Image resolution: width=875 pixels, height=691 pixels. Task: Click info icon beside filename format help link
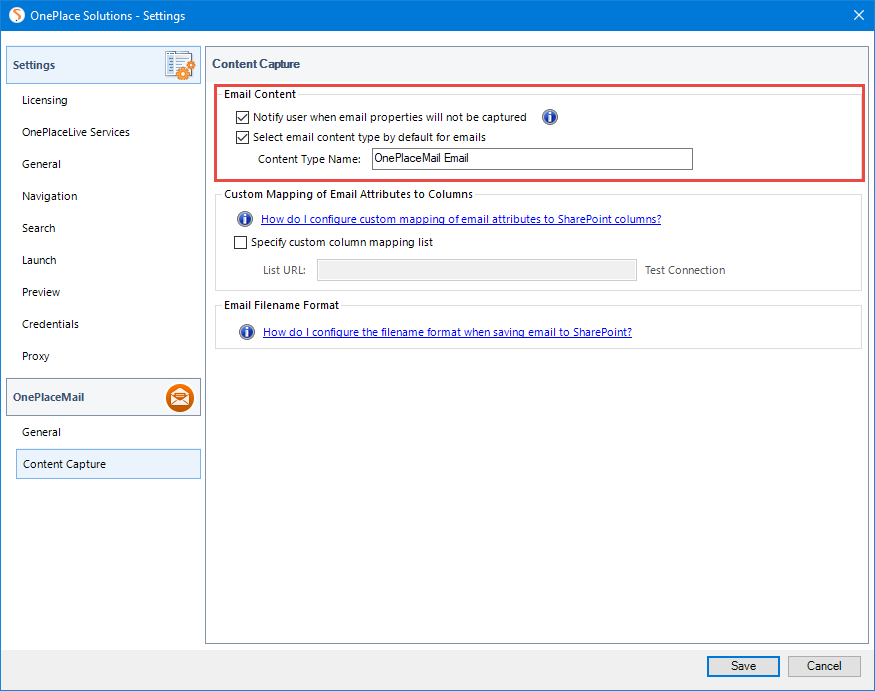click(247, 332)
